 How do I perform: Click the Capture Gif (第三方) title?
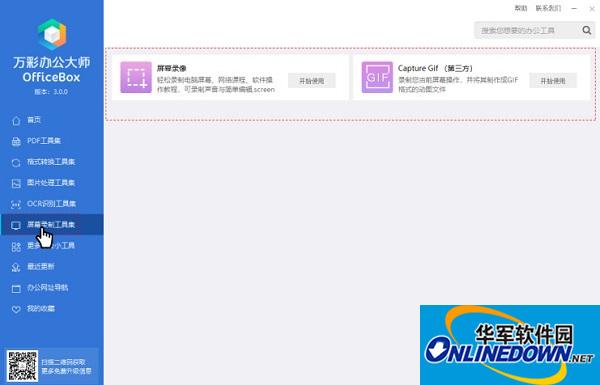pos(435,68)
